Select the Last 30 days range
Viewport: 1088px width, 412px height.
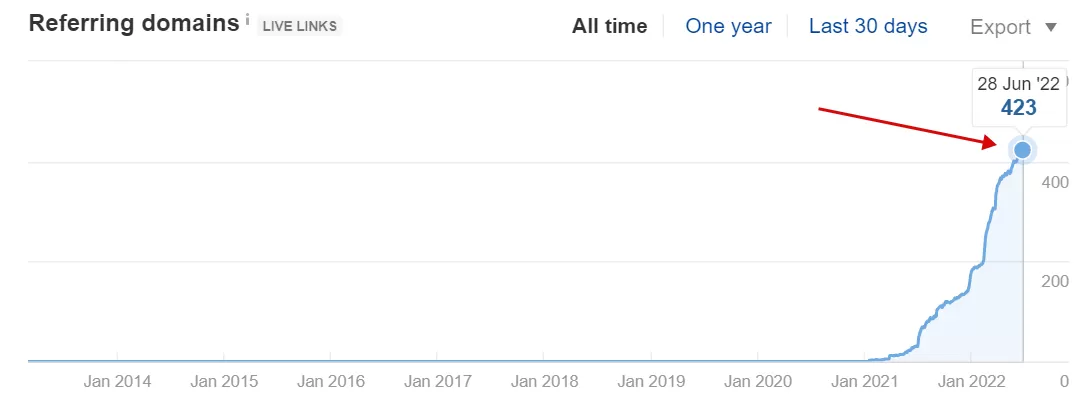[868, 26]
